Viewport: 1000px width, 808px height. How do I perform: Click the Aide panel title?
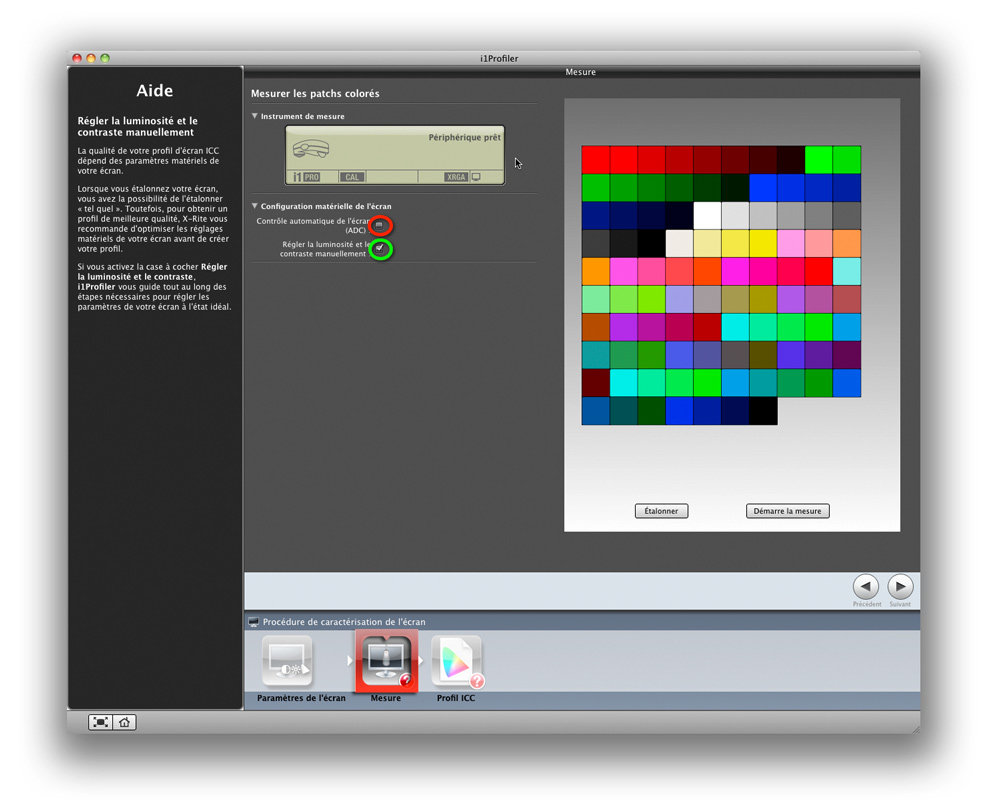154,91
